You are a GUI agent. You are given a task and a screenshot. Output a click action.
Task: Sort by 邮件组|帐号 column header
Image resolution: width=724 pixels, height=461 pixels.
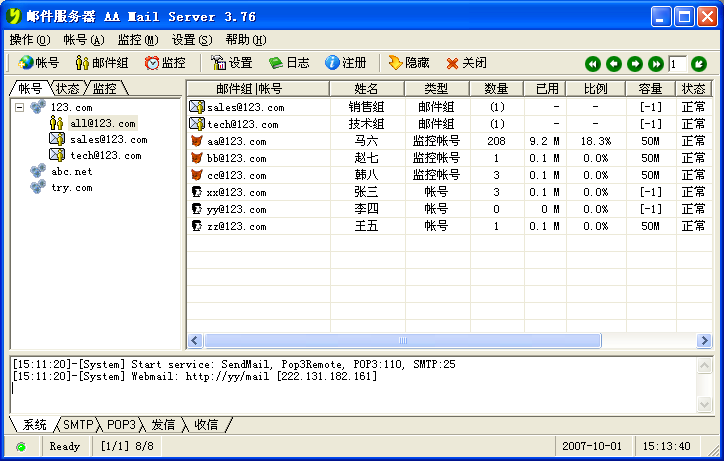coord(258,88)
